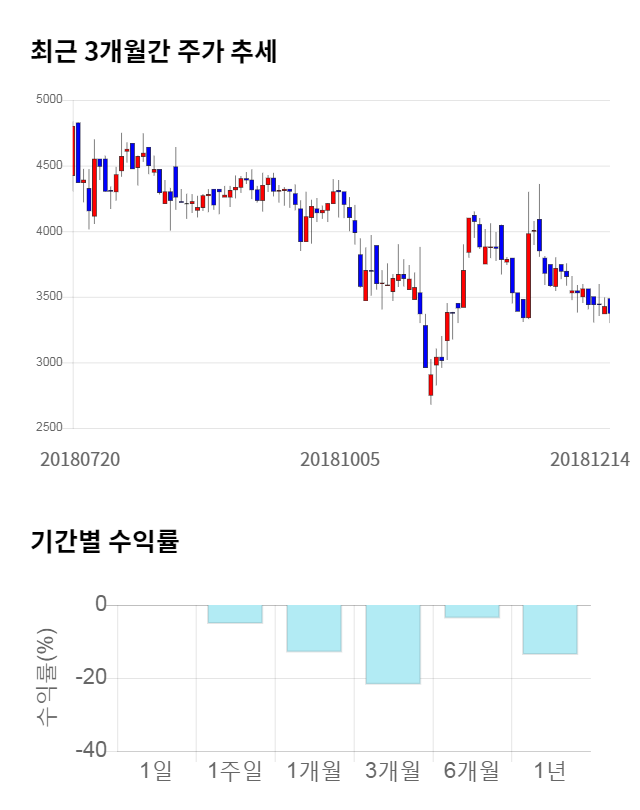Screen dimensions: 640x810
Task: Click the 1년 x-axis label
Action: [x=550, y=770]
